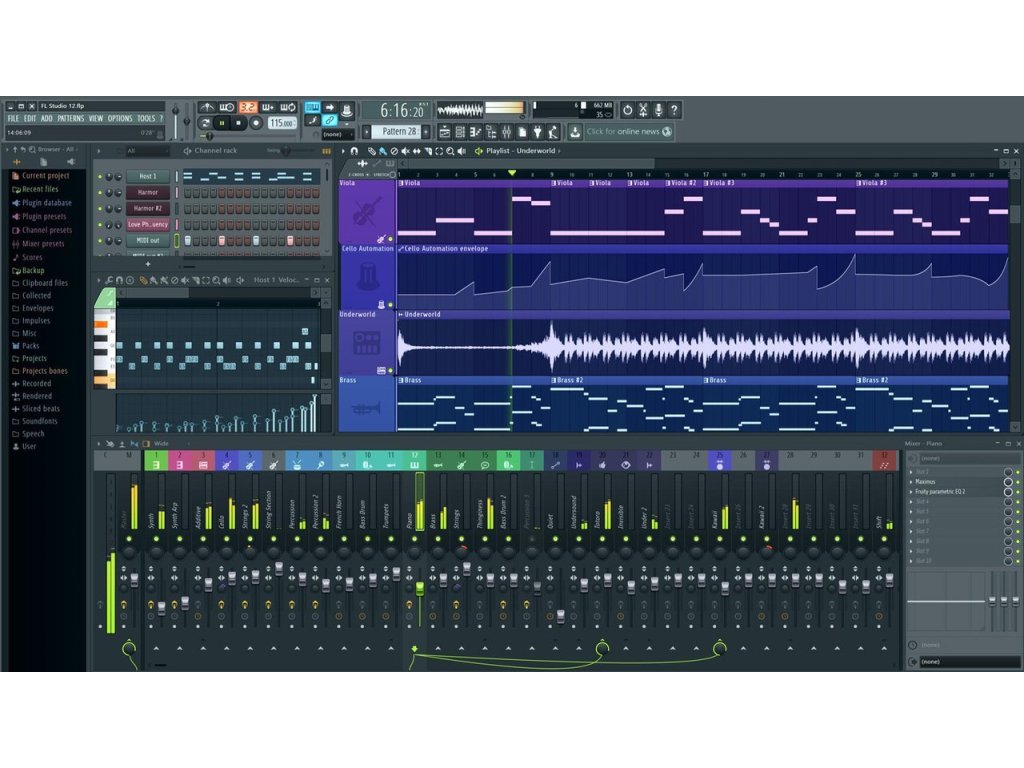Mute the Viola playlist track
The height and width of the screenshot is (768, 1024).
pos(390,239)
